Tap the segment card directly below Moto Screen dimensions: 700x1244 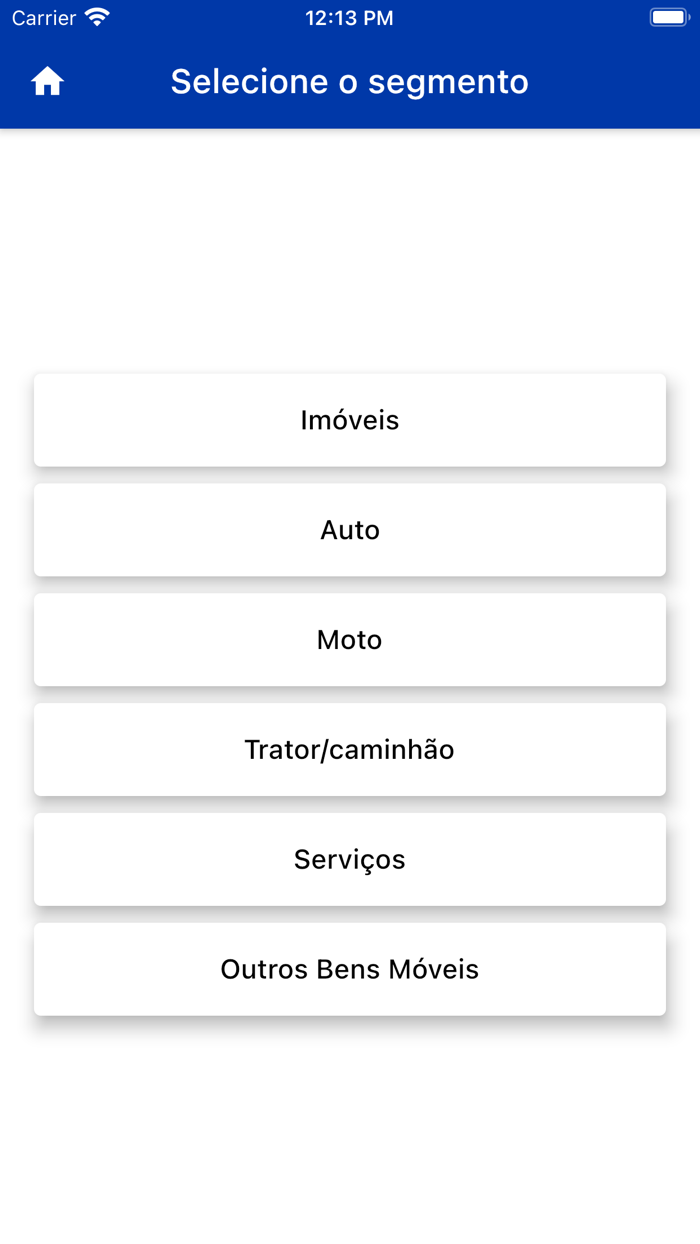tap(350, 749)
